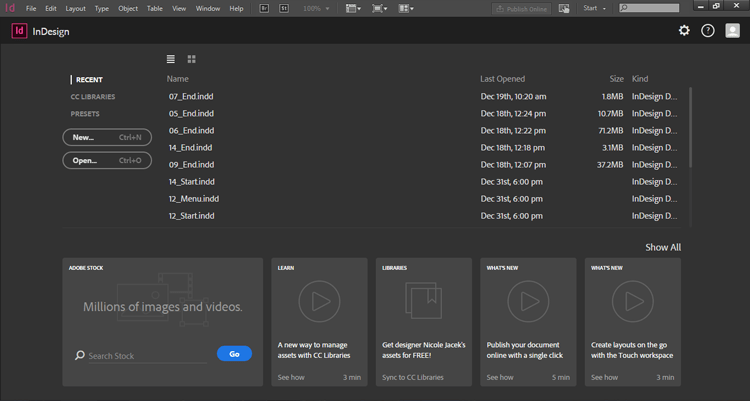Open the Type menu

[102, 8]
